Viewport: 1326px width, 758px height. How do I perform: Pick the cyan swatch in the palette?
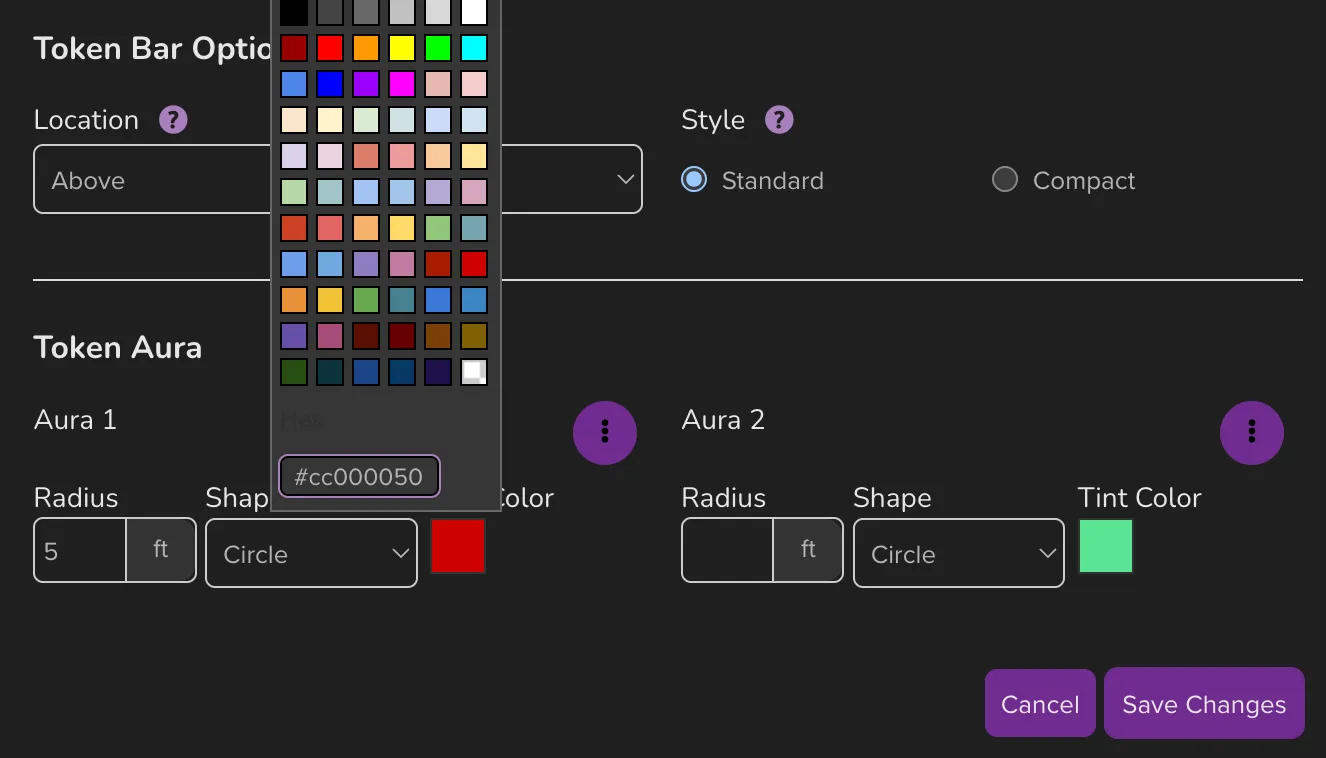coord(474,48)
